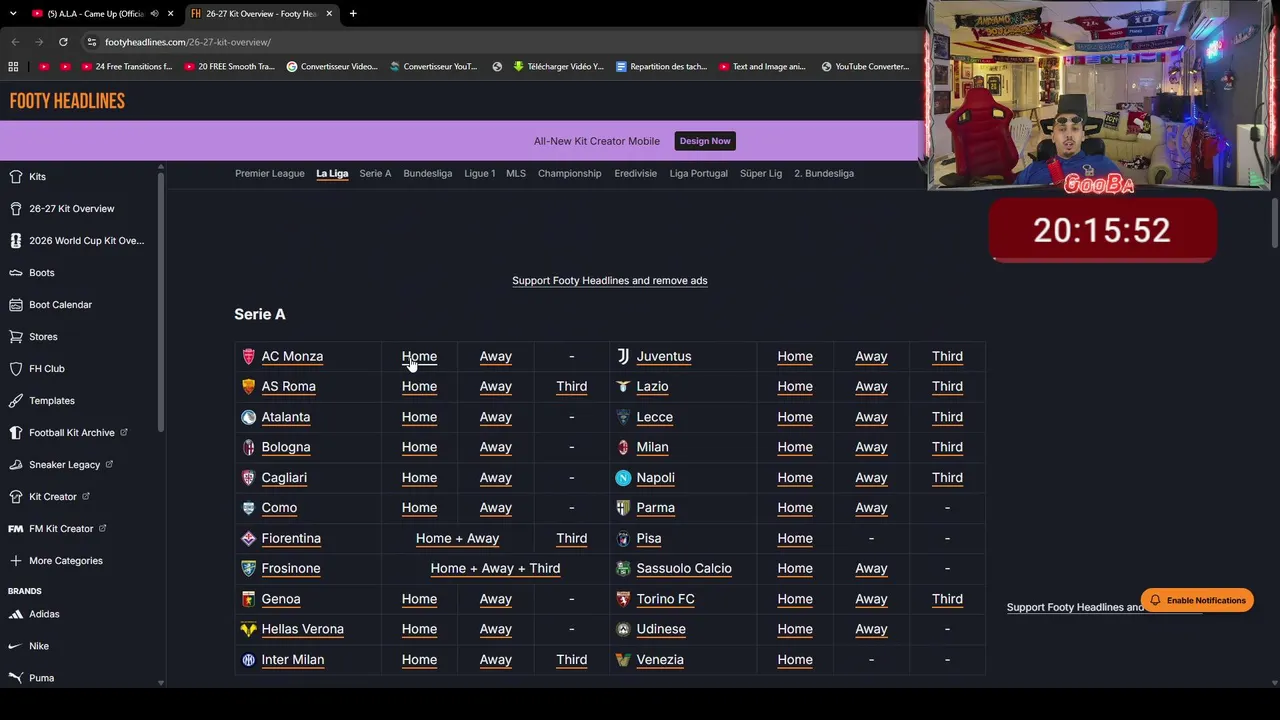The height and width of the screenshot is (720, 1280).
Task: Open the Chrome apps grid icon
Action: click(13, 67)
